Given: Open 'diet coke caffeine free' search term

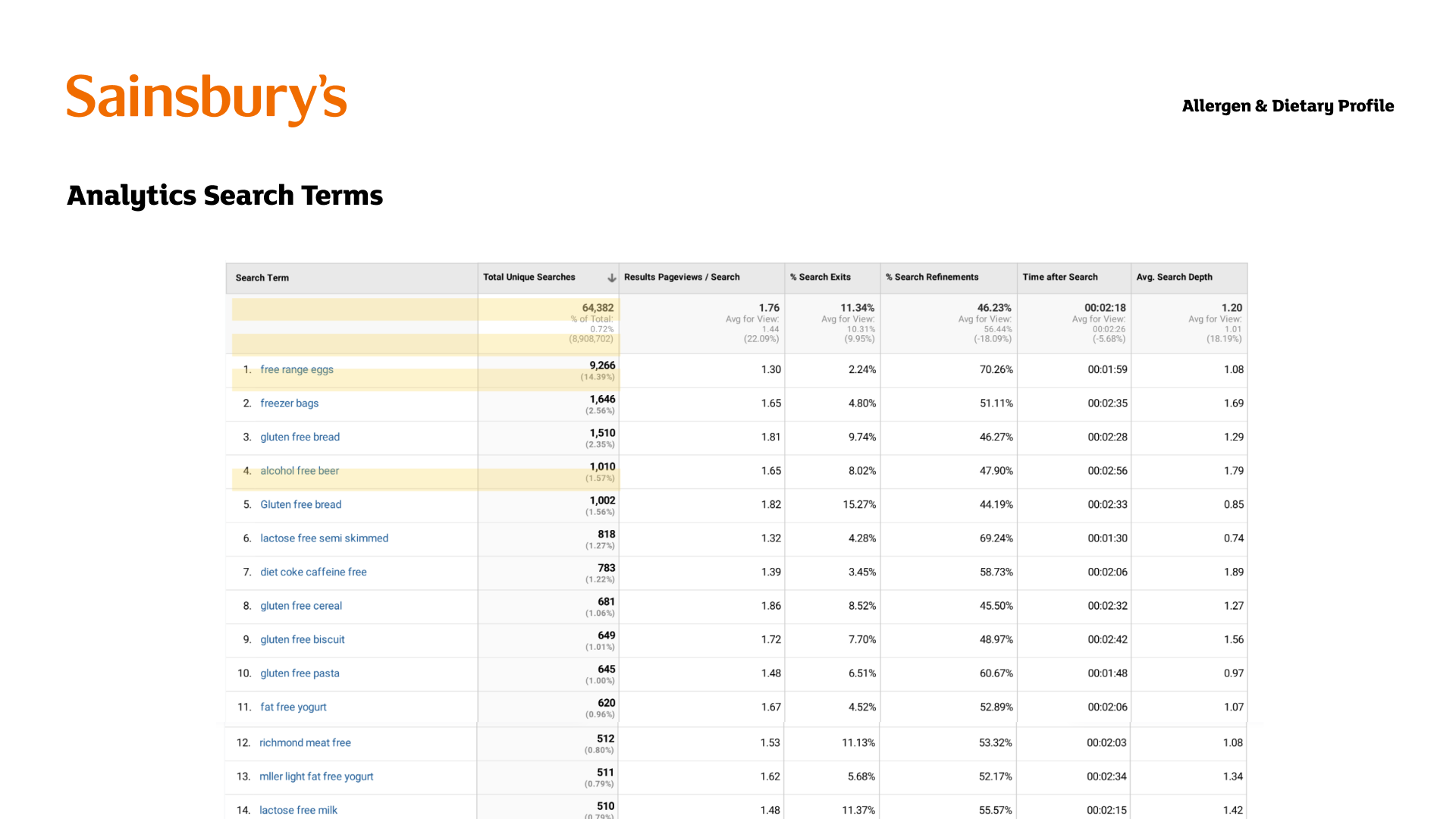Looking at the screenshot, I should pos(313,573).
